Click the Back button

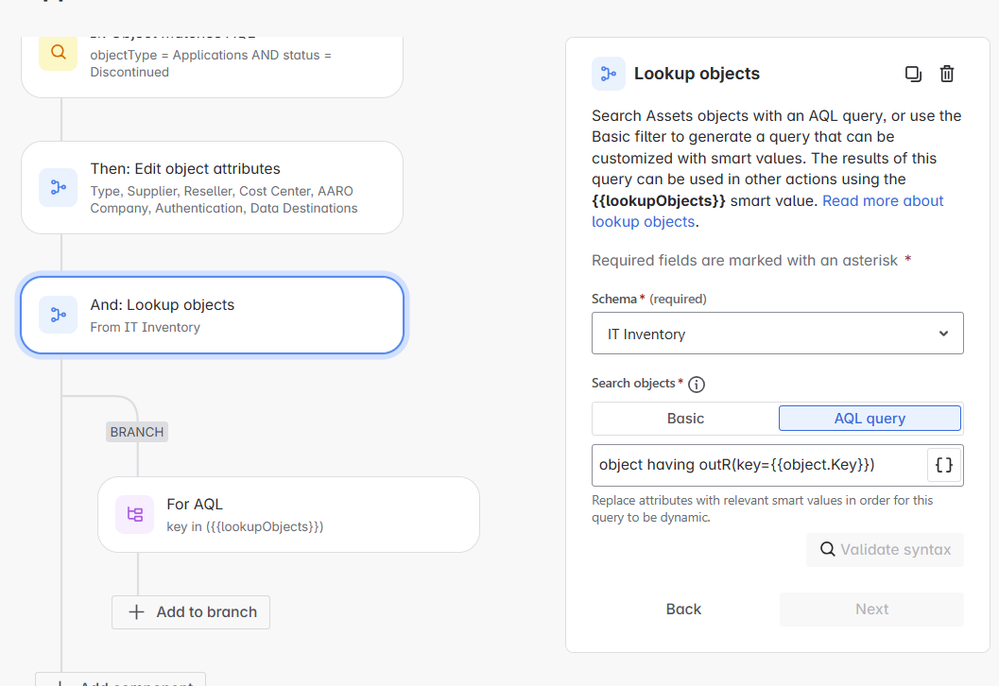click(684, 610)
